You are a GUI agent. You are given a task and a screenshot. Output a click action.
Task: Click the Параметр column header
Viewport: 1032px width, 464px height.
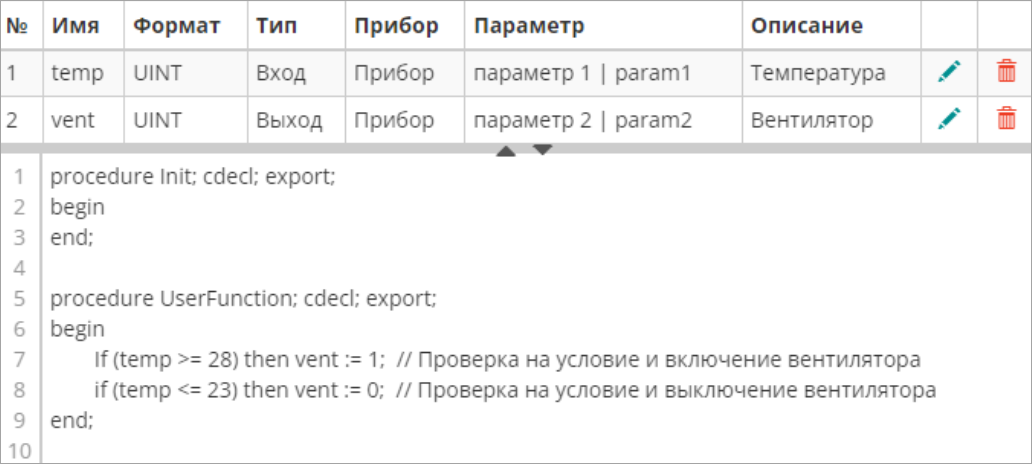point(529,26)
